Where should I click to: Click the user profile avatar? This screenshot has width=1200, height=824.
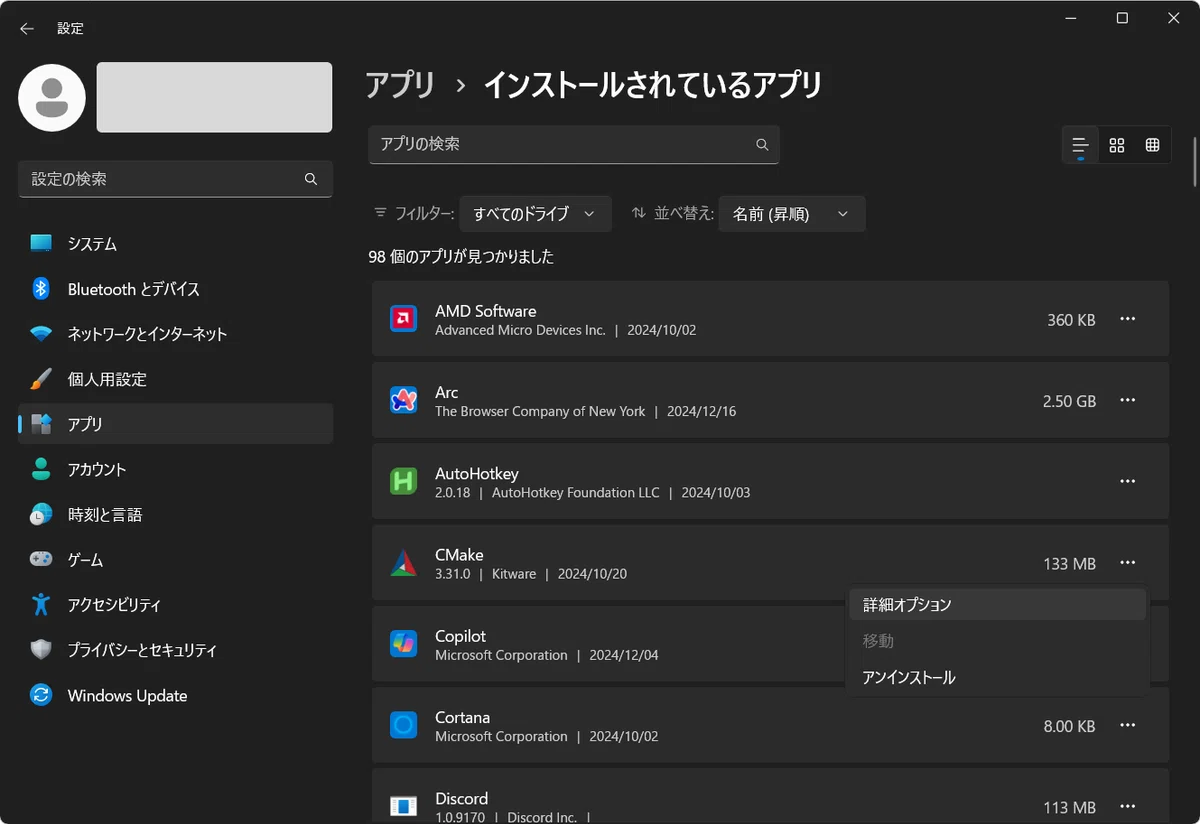click(x=52, y=97)
